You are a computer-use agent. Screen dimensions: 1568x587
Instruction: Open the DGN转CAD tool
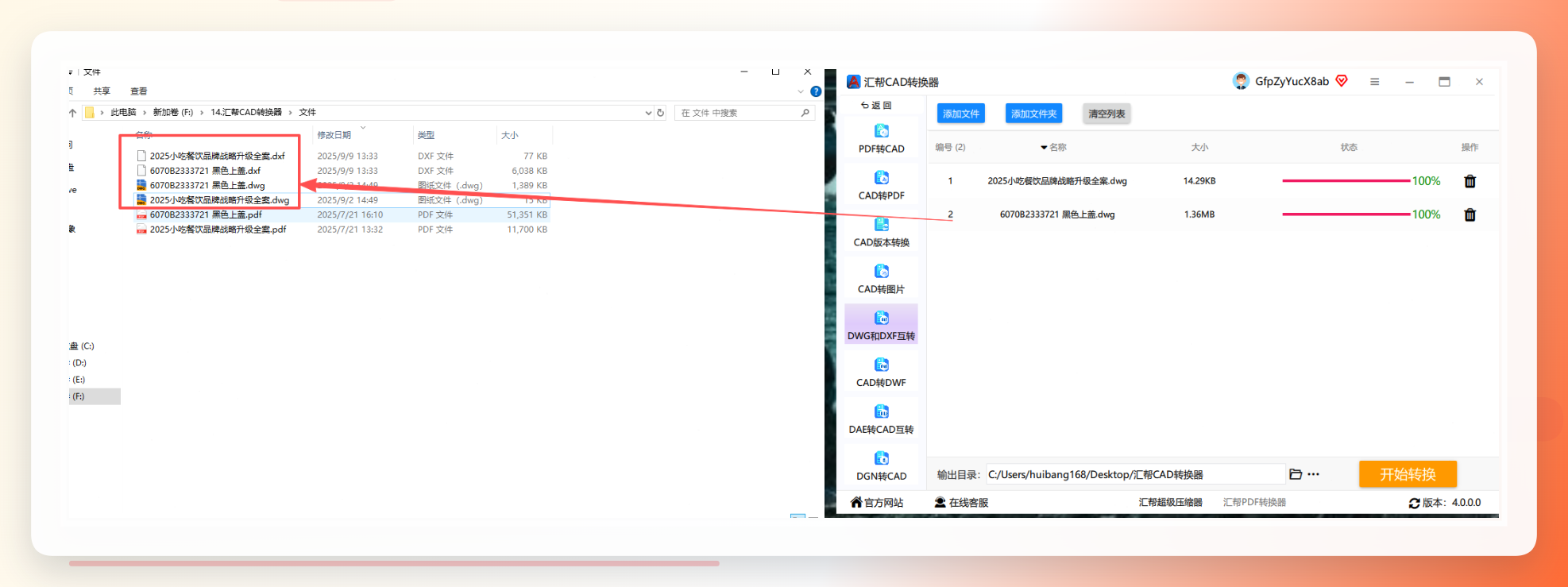(x=881, y=466)
